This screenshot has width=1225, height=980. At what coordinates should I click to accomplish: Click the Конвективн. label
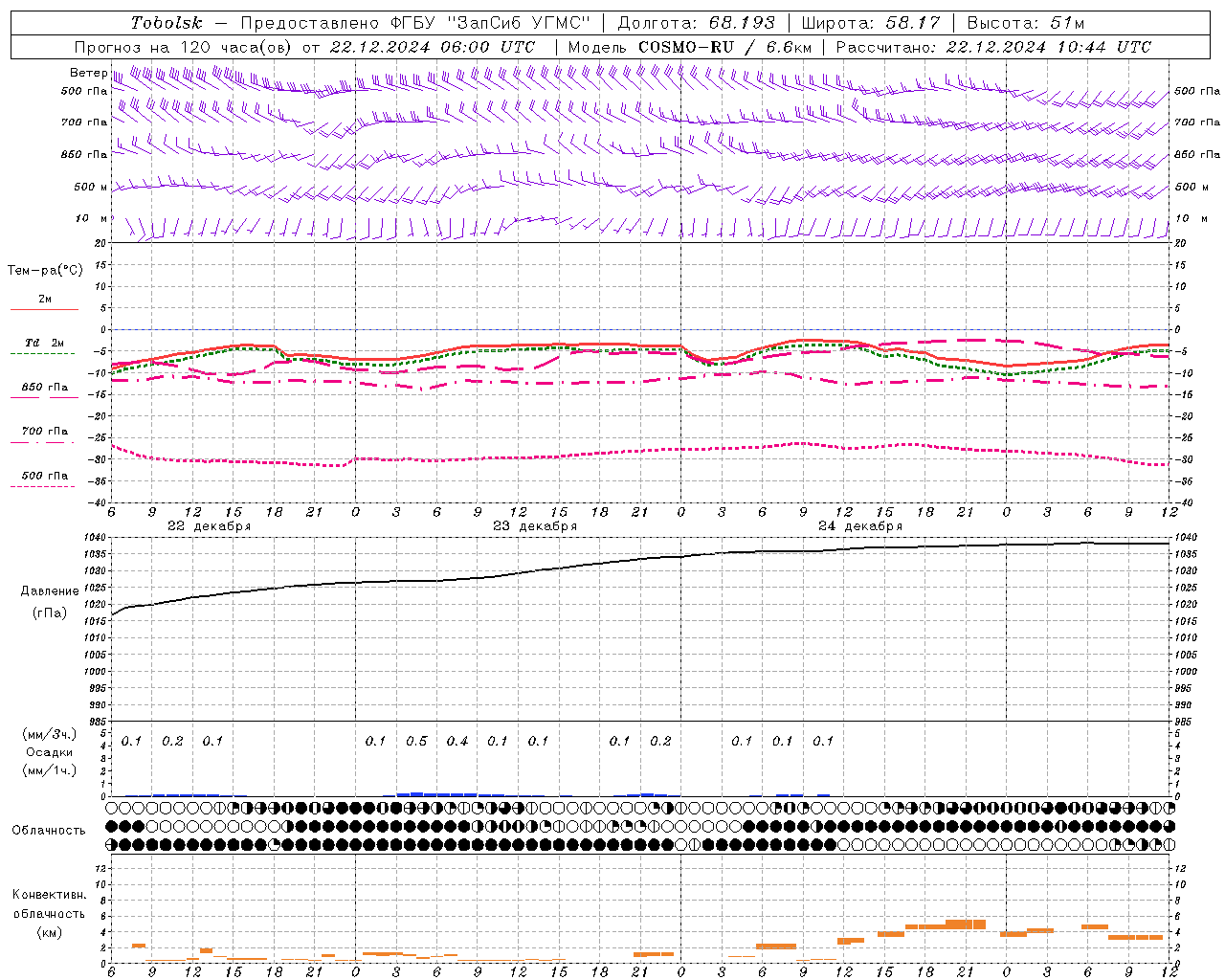pyautogui.click(x=50, y=895)
